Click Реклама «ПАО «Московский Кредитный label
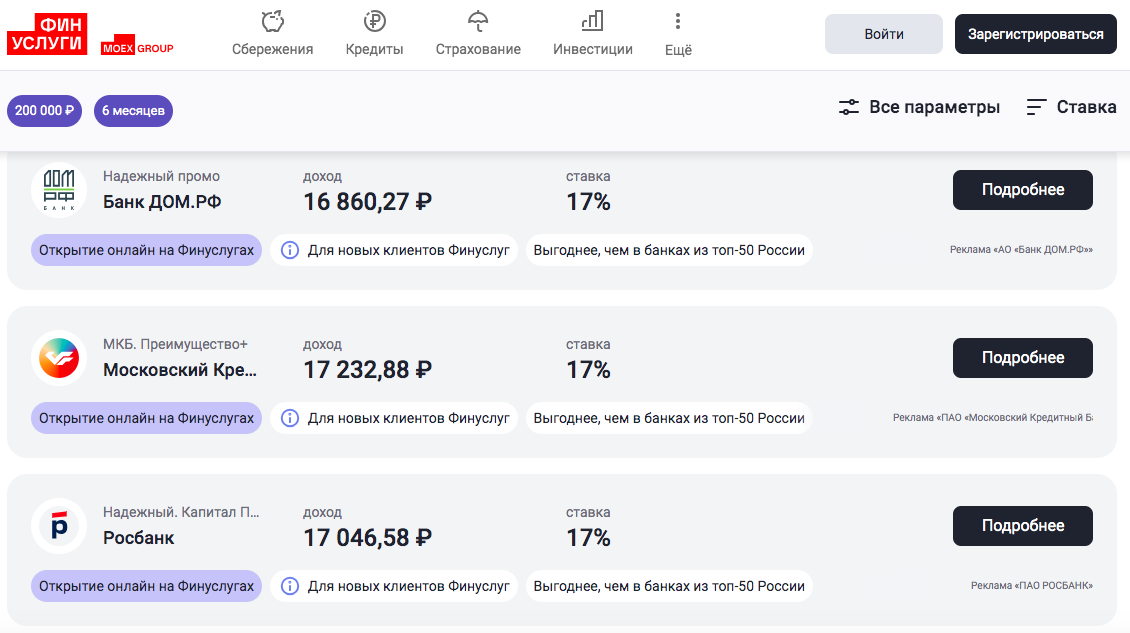The height and width of the screenshot is (633, 1130). [993, 417]
